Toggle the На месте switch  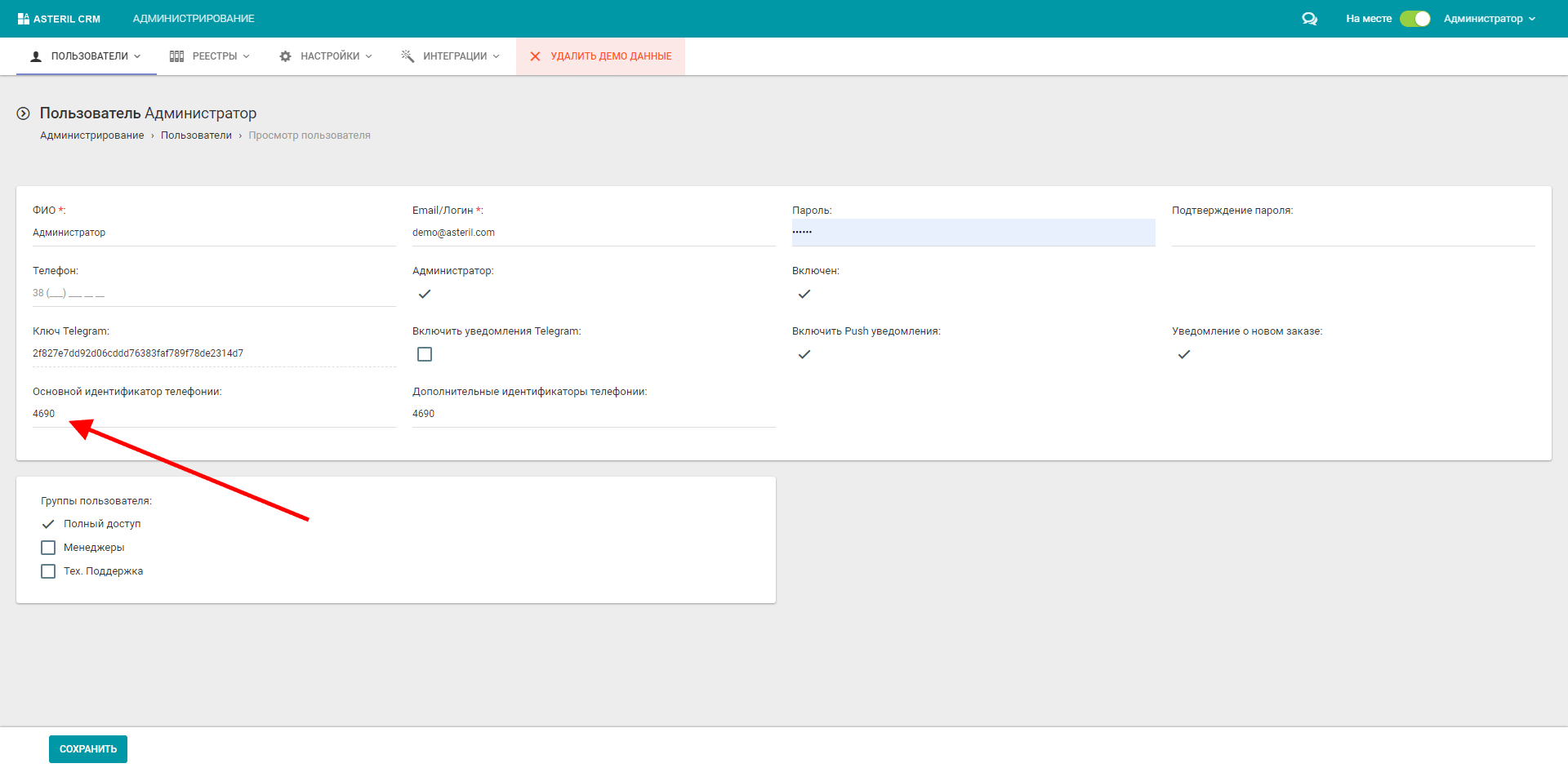click(1414, 19)
